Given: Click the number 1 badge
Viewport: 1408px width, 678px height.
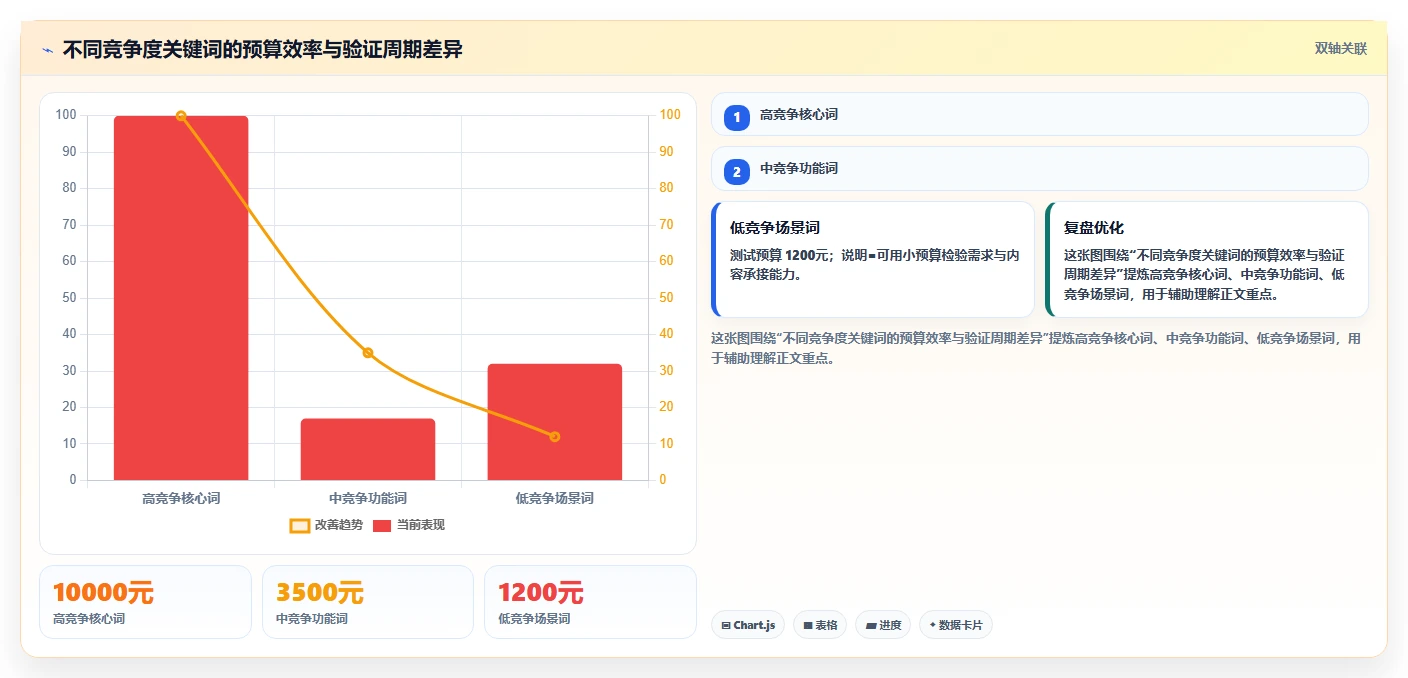Looking at the screenshot, I should [737, 118].
